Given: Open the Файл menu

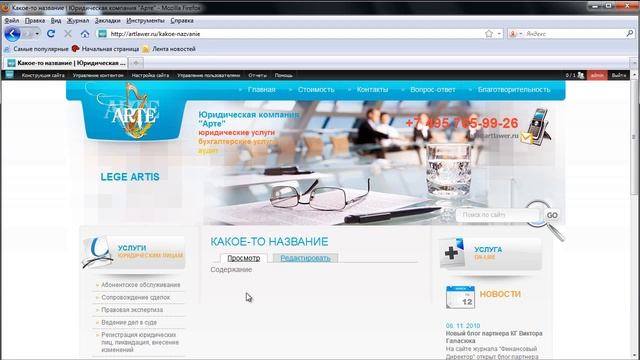Looking at the screenshot, I should (11, 20).
